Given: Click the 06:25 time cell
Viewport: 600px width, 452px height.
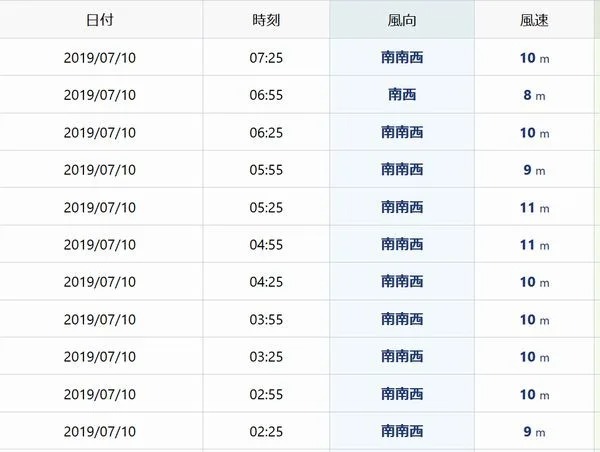Looking at the screenshot, I should coord(266,132).
